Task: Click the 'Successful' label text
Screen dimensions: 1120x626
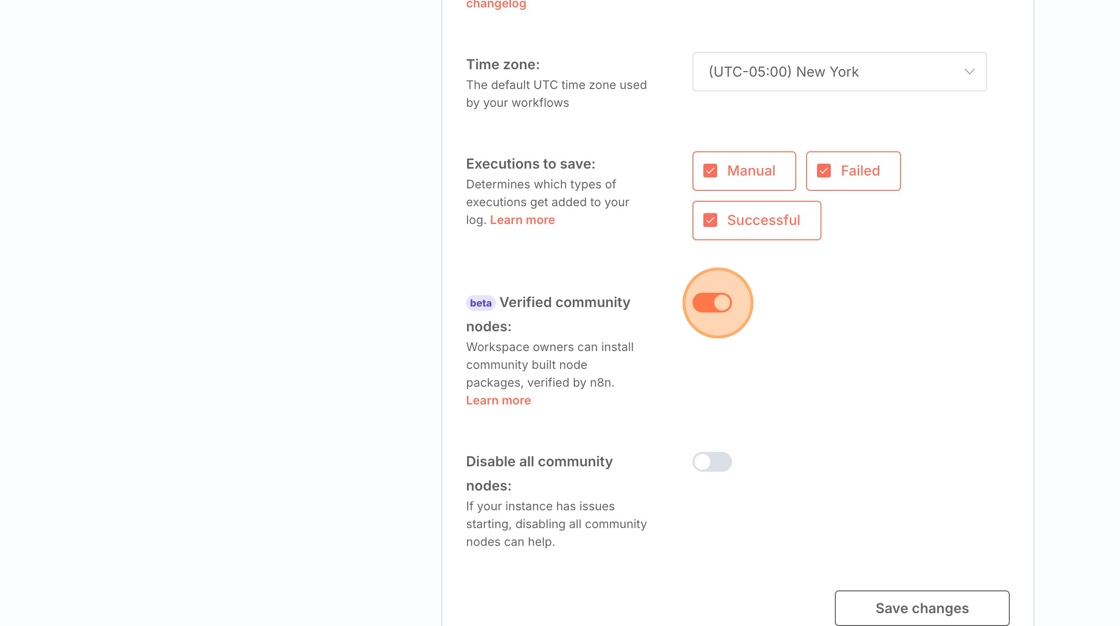Action: 763,220
